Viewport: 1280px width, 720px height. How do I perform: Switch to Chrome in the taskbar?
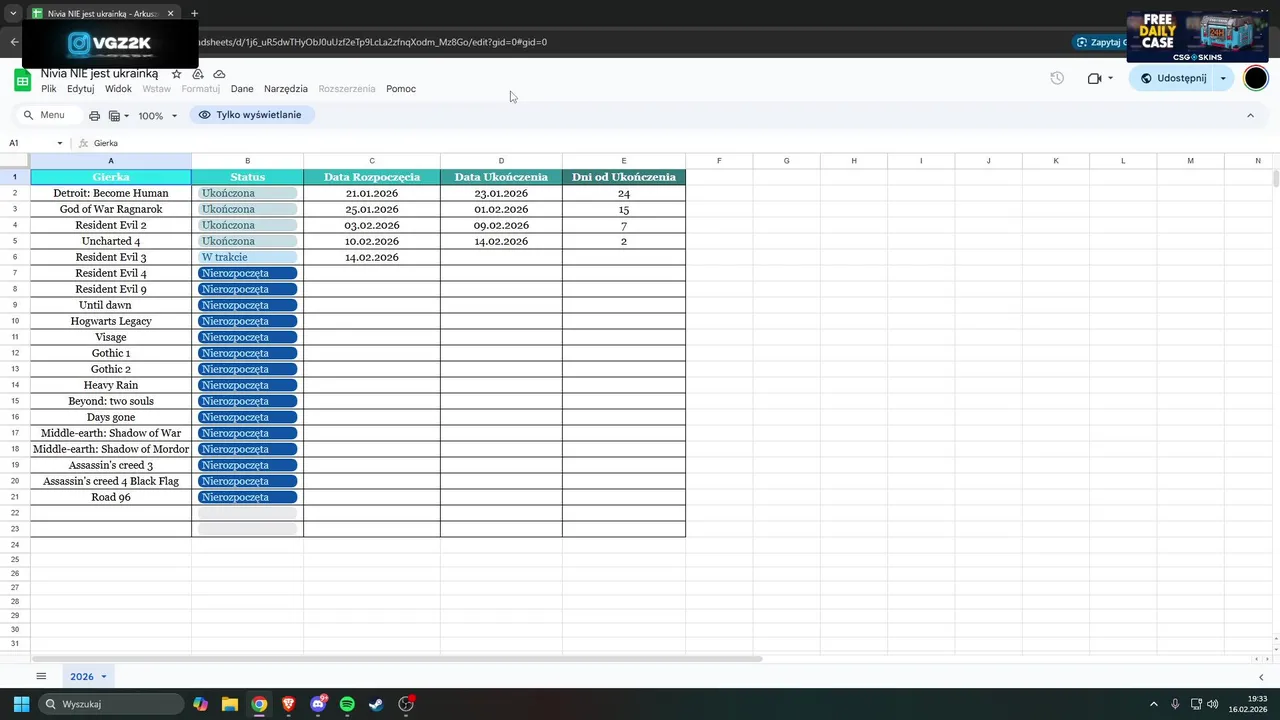(x=259, y=704)
